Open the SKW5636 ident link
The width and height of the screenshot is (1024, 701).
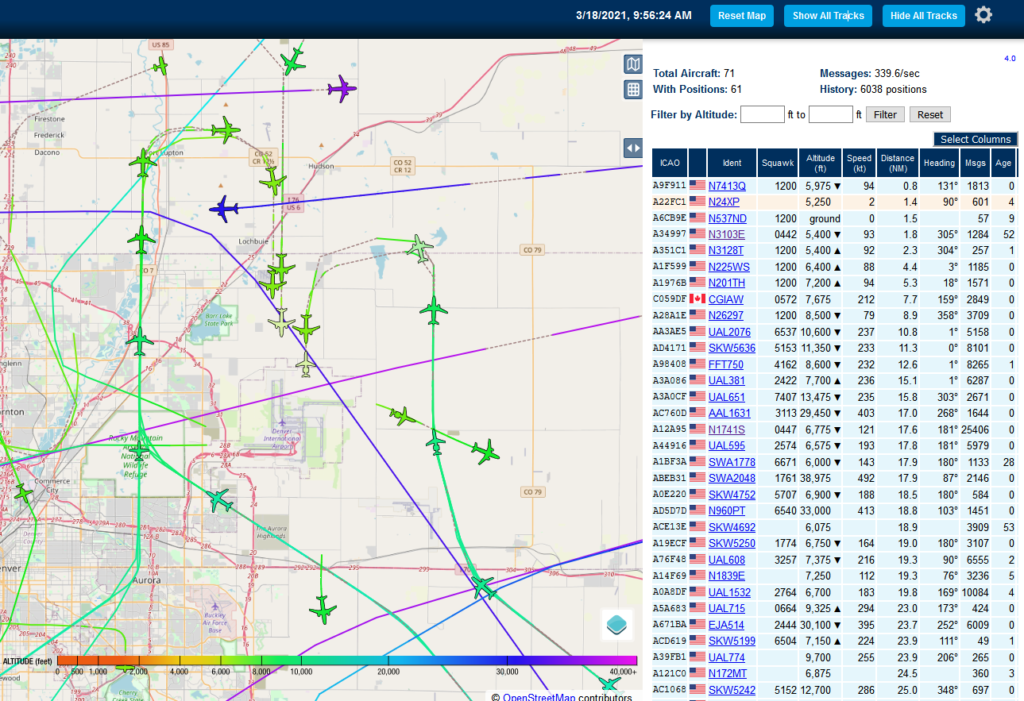coord(731,348)
